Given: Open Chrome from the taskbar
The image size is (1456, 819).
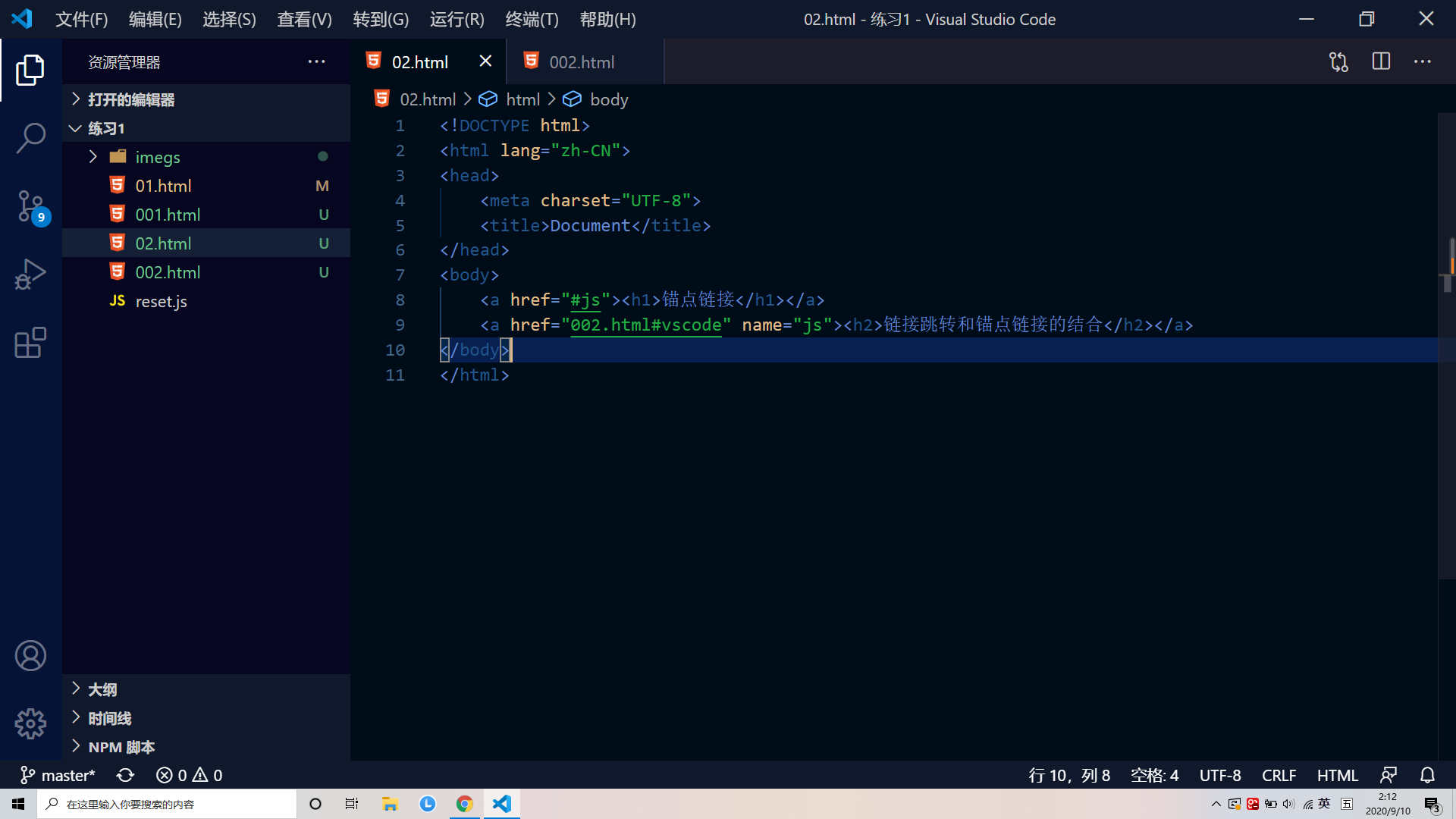Looking at the screenshot, I should 464,804.
